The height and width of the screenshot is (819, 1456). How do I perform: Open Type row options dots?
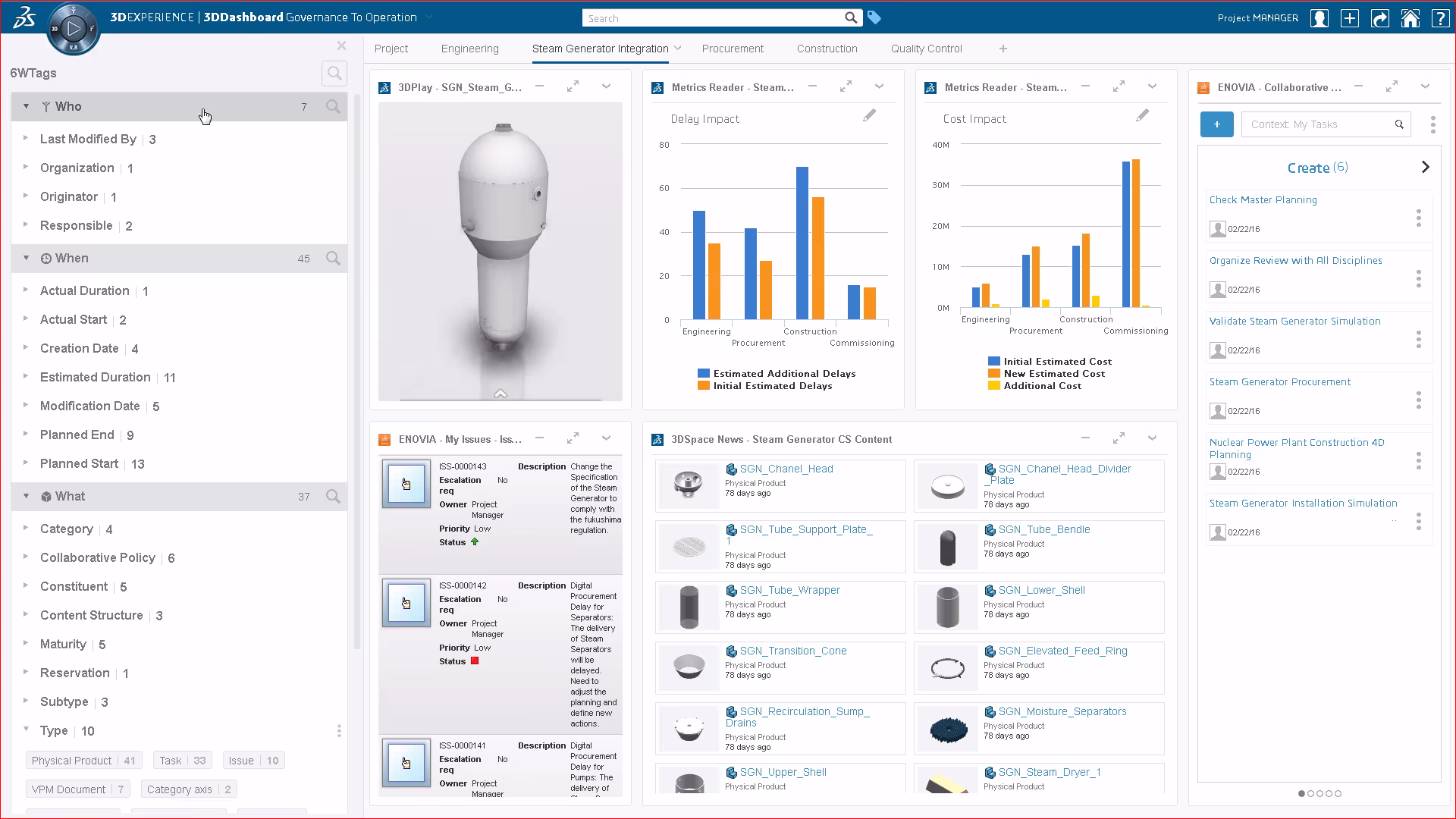tap(339, 731)
